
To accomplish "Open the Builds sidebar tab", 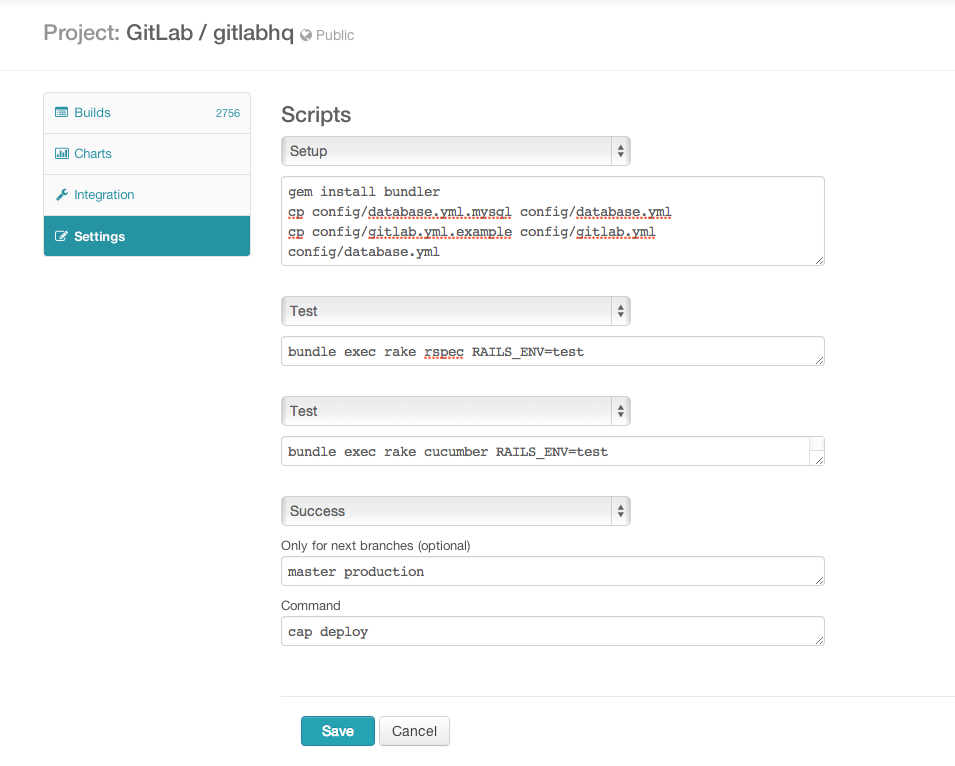I will (147, 113).
